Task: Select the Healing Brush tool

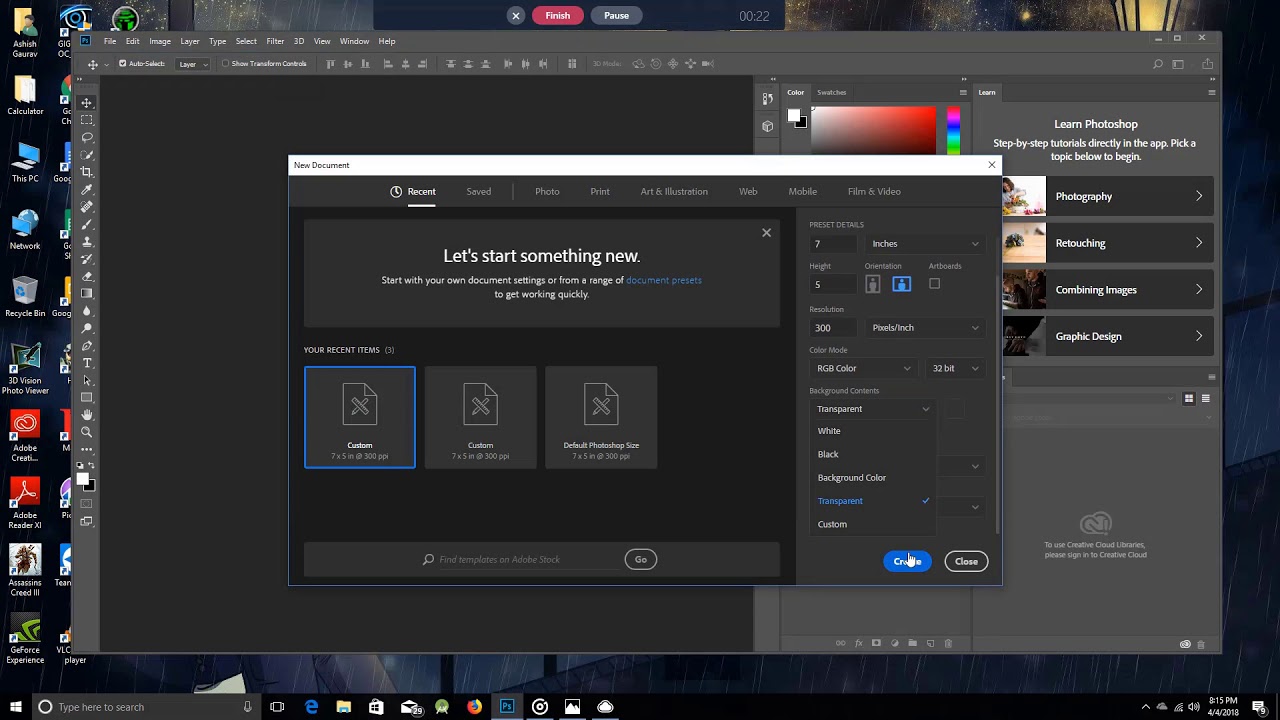Action: (87, 207)
